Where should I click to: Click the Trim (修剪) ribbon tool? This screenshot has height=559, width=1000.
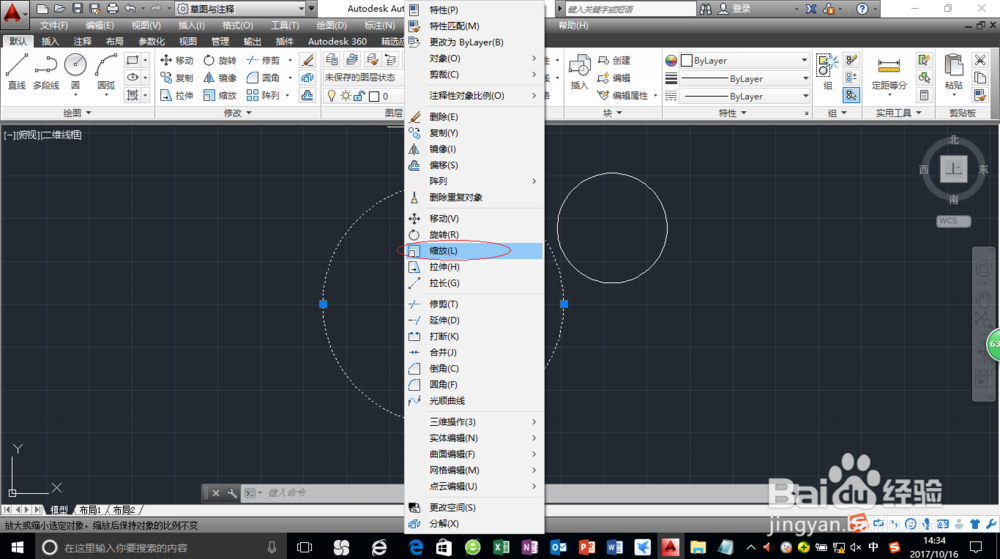click(263, 61)
